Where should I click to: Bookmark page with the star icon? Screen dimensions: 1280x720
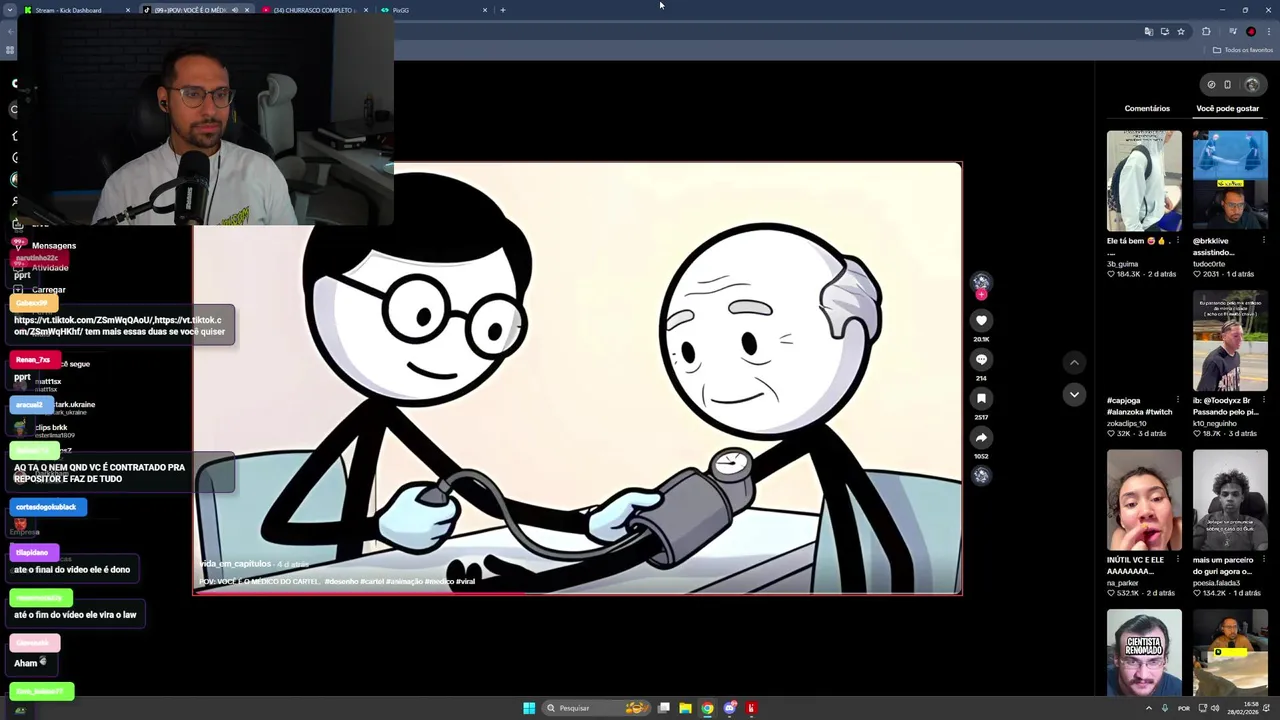tap(1180, 31)
